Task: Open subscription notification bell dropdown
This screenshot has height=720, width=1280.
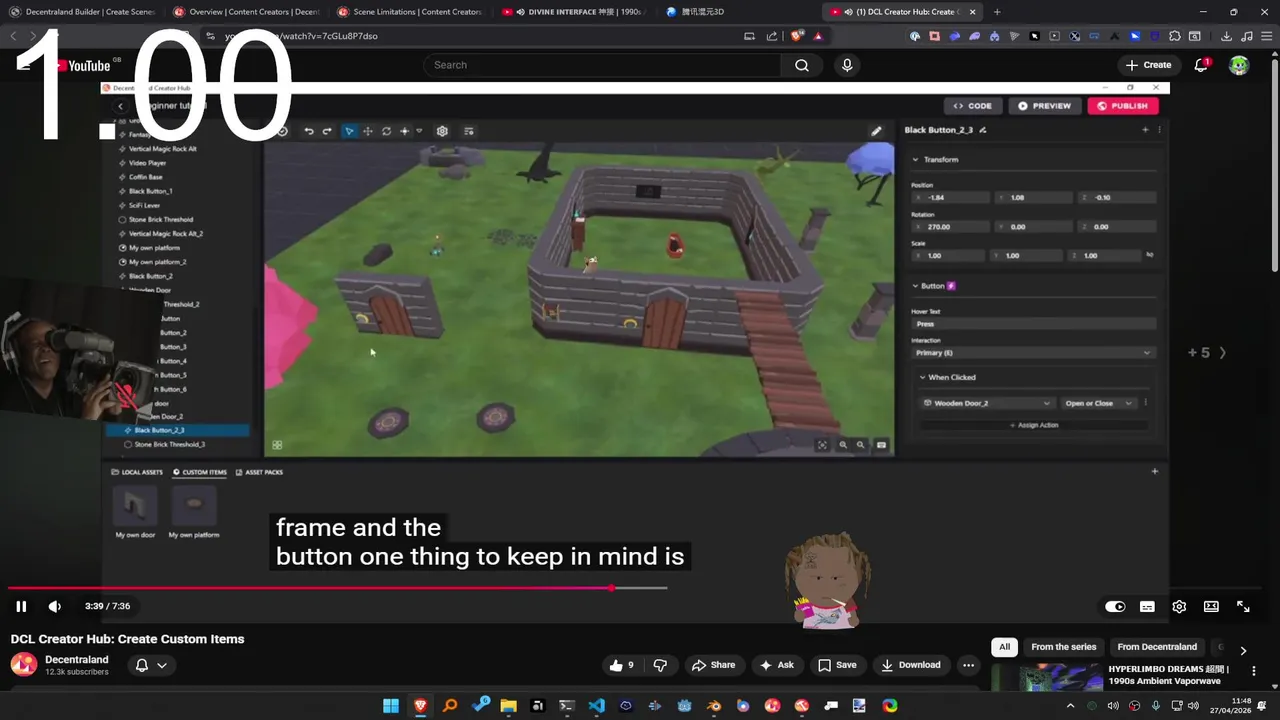Action: point(151,665)
